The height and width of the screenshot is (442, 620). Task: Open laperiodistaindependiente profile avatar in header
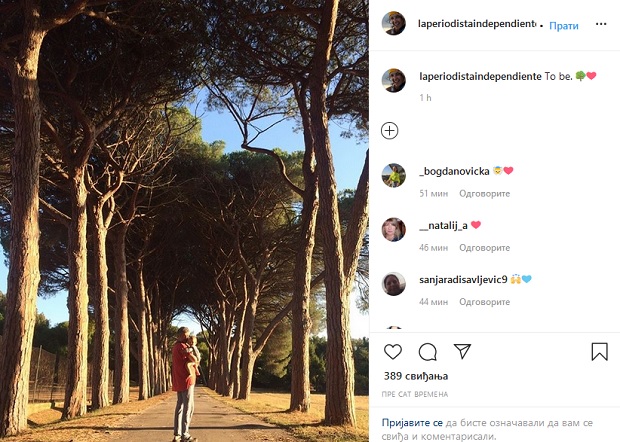pyautogui.click(x=393, y=23)
